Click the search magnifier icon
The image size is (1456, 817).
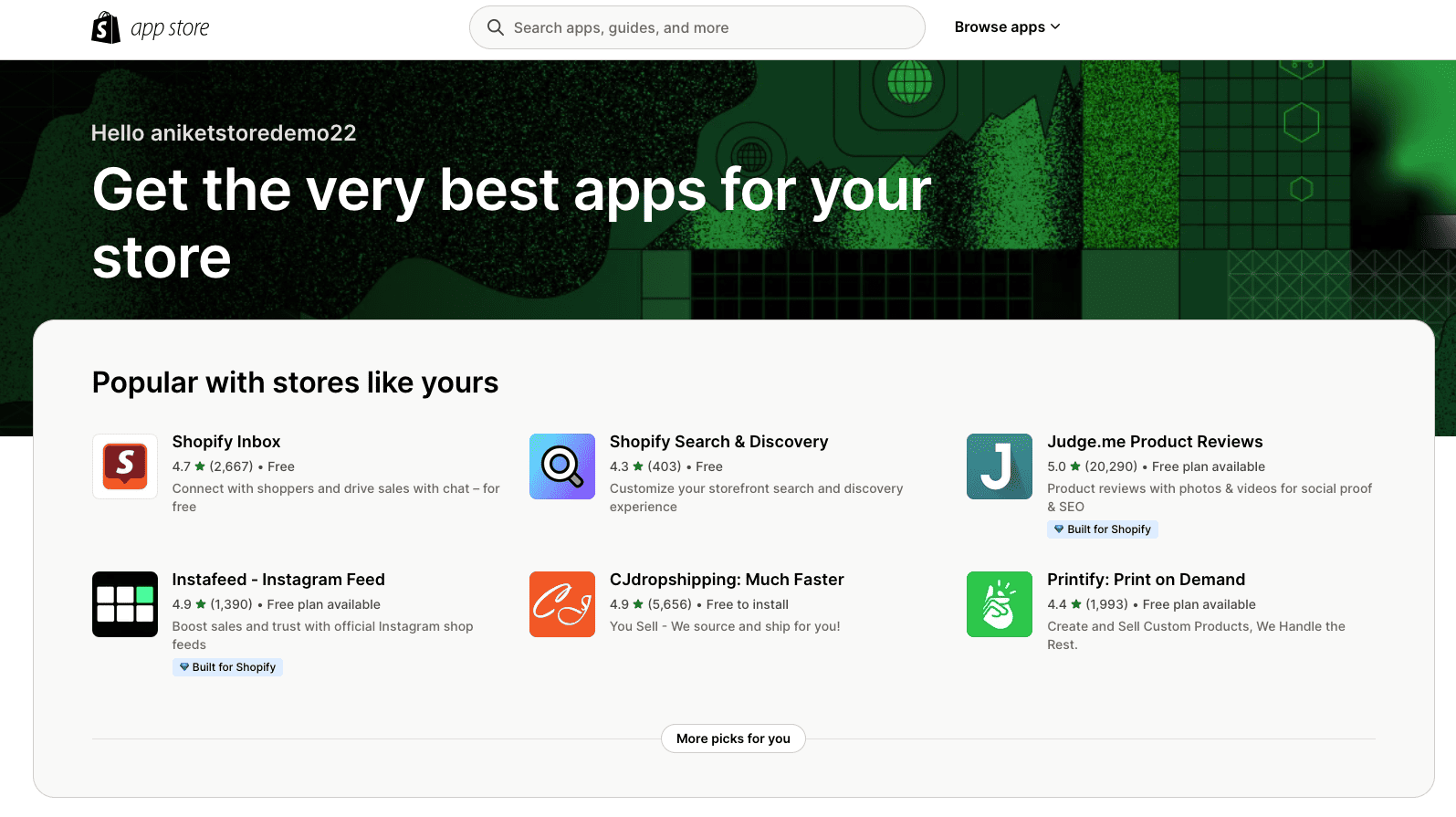pos(496,27)
